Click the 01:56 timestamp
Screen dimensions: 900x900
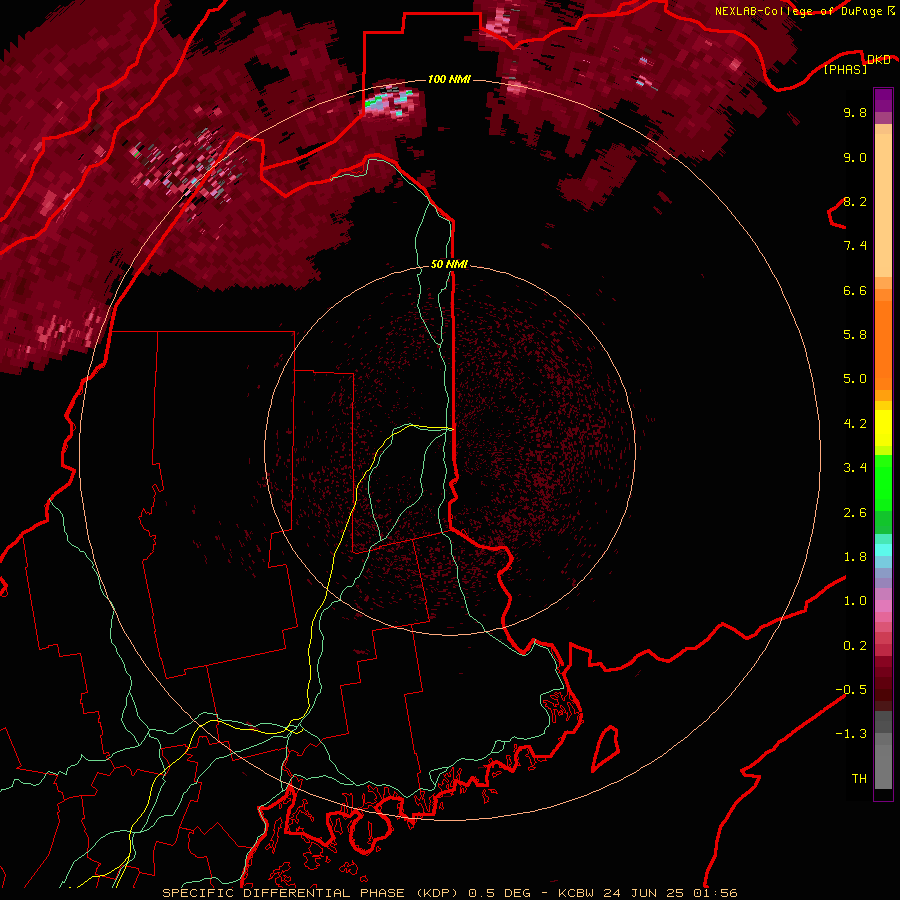[715, 893]
